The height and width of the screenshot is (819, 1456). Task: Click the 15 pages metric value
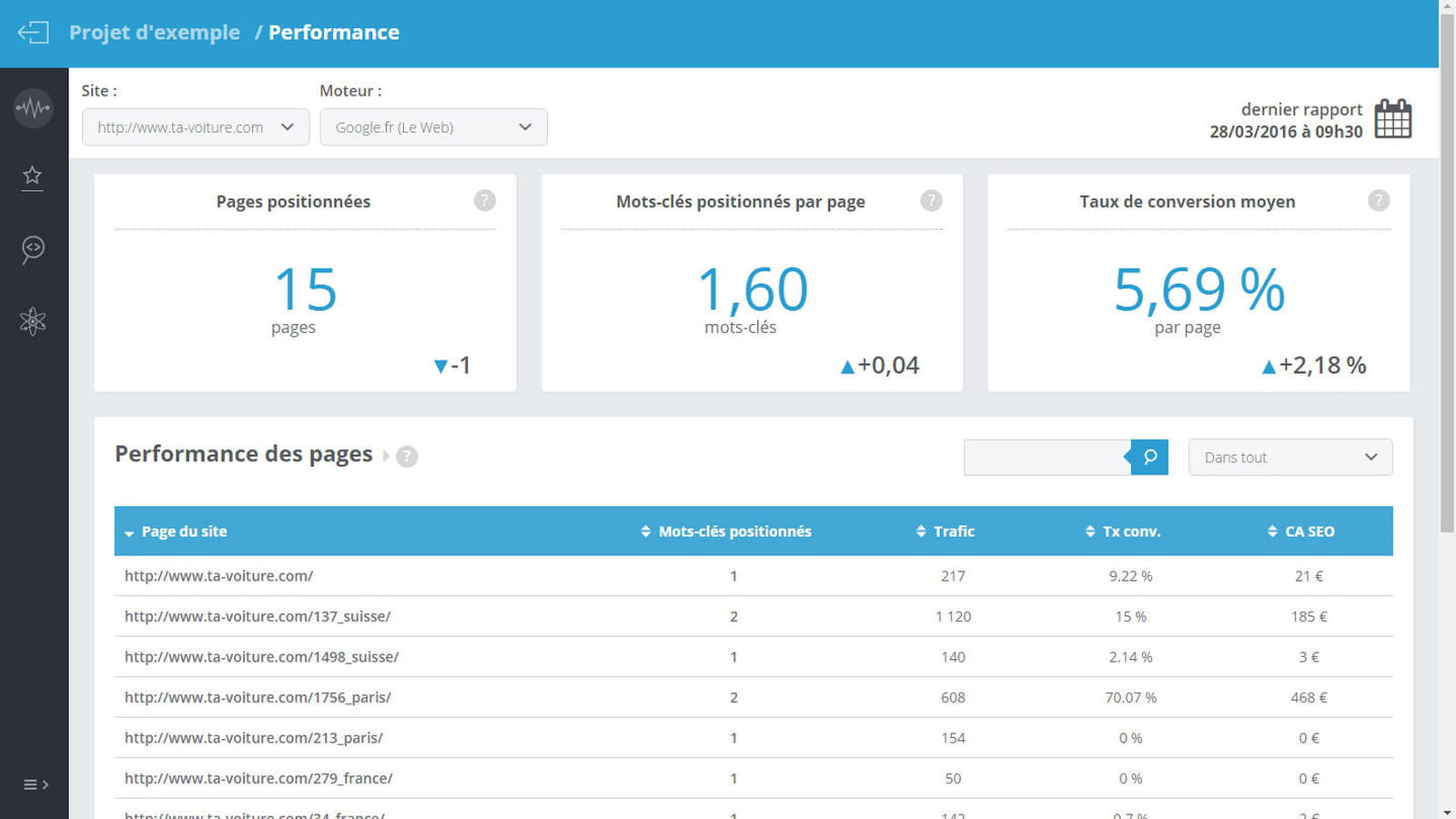(306, 289)
